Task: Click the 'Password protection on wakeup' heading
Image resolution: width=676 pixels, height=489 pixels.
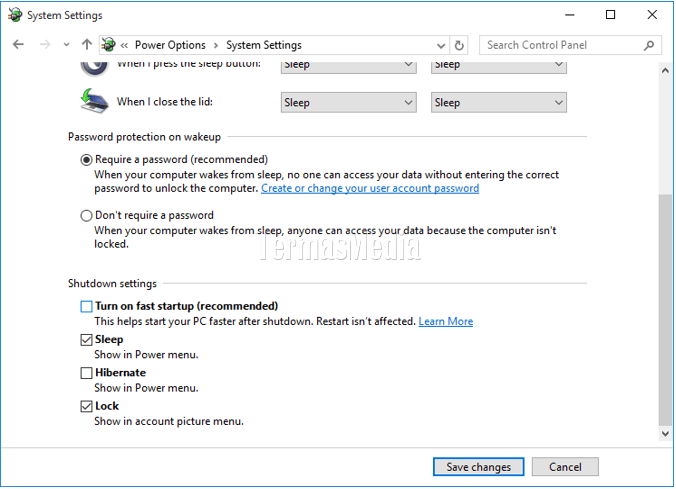Action: click(x=144, y=137)
